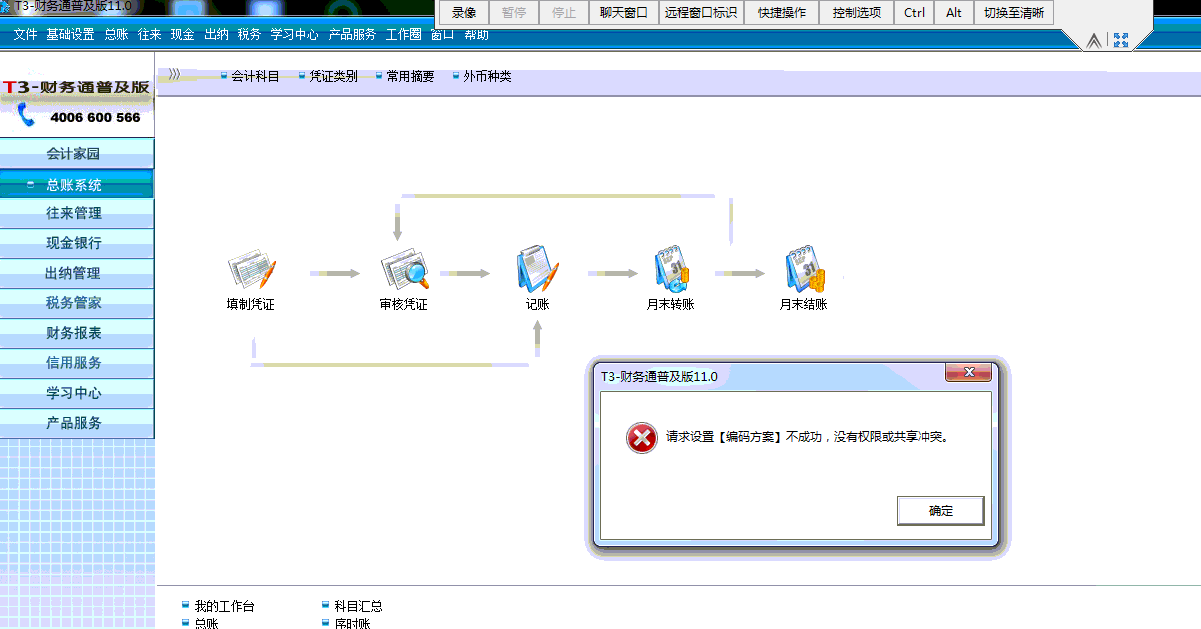Click 切换至清晰 on remote toolbar
1201x629 pixels.
[x=1014, y=13]
